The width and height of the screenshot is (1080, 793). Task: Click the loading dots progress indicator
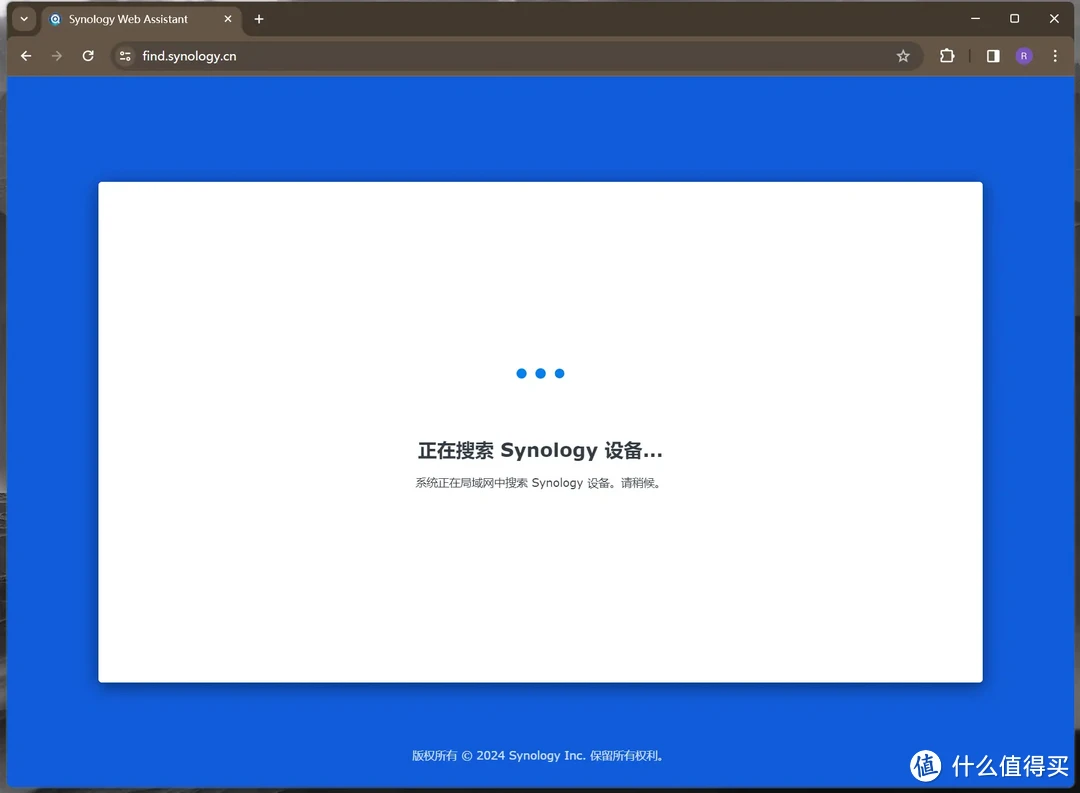pos(540,373)
